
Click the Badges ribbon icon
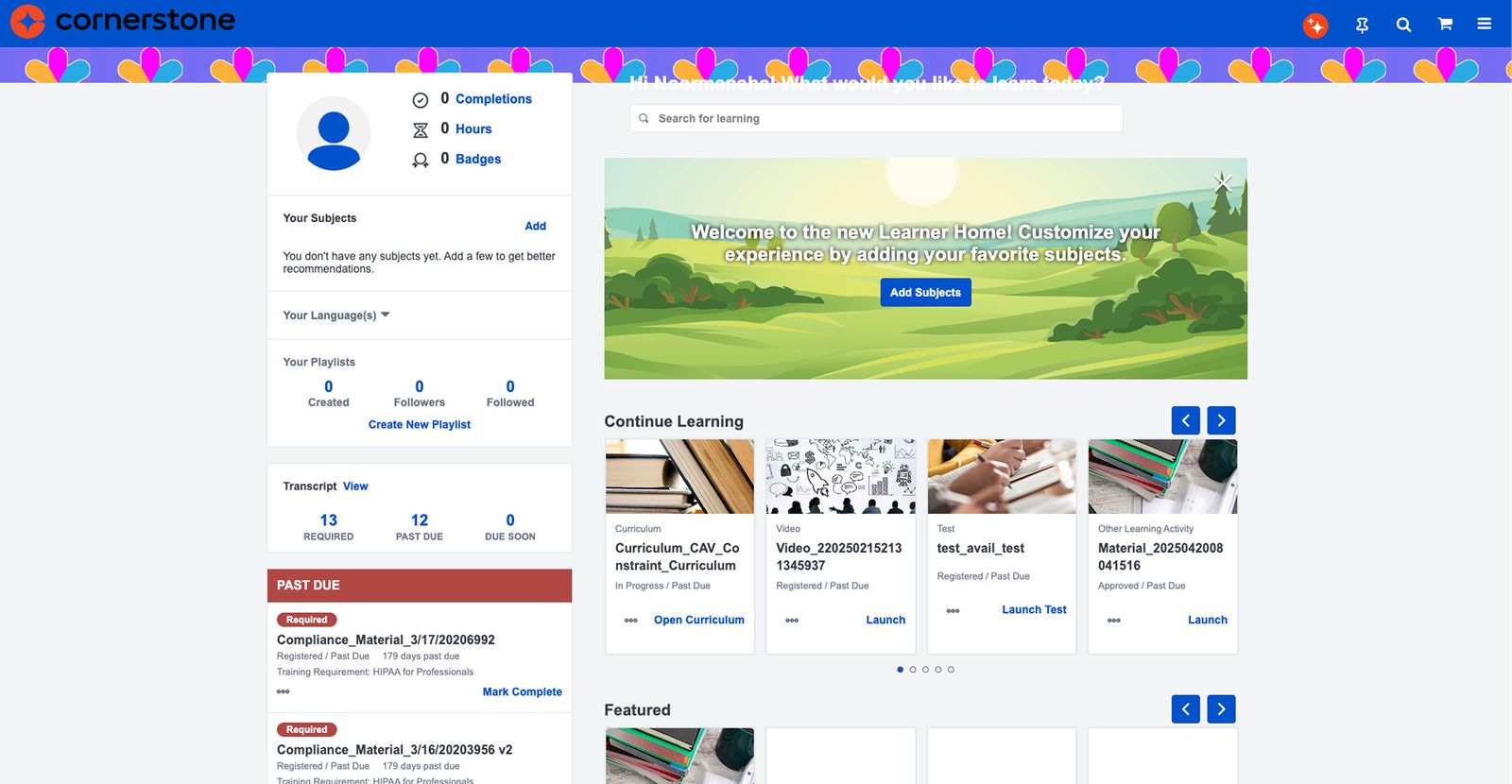pyautogui.click(x=421, y=161)
